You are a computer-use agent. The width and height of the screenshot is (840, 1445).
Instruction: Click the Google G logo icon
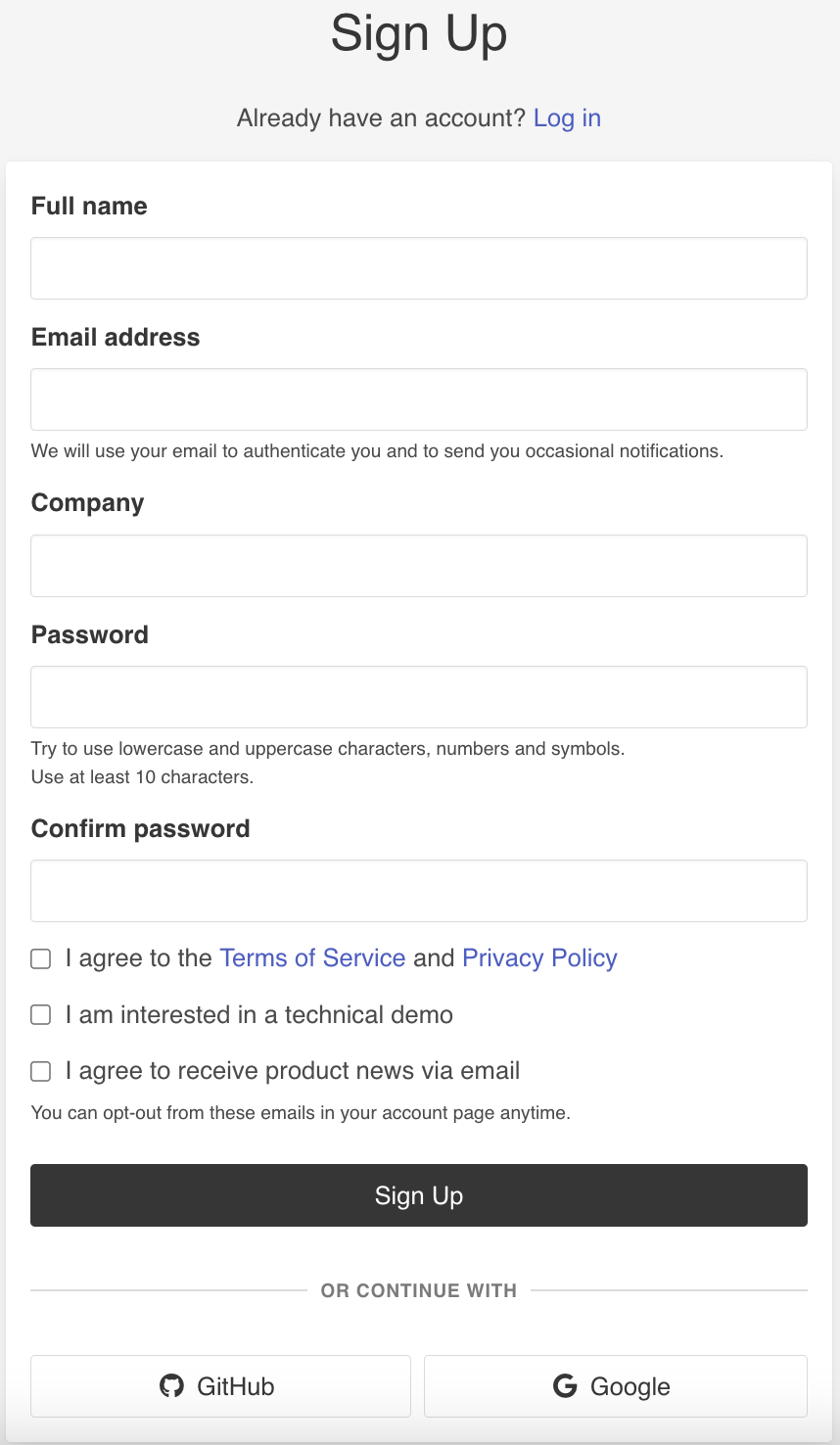pyautogui.click(x=565, y=1385)
